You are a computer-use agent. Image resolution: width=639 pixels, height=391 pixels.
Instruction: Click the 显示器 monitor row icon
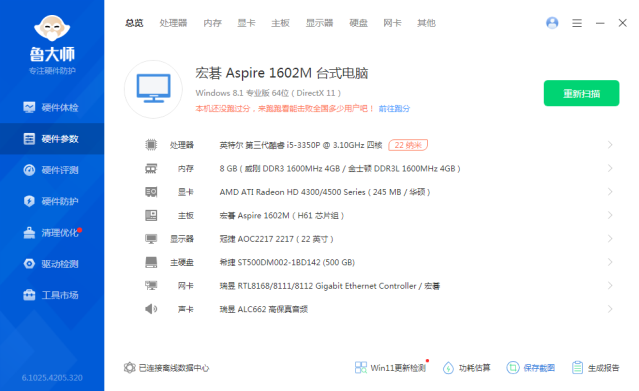(151, 239)
